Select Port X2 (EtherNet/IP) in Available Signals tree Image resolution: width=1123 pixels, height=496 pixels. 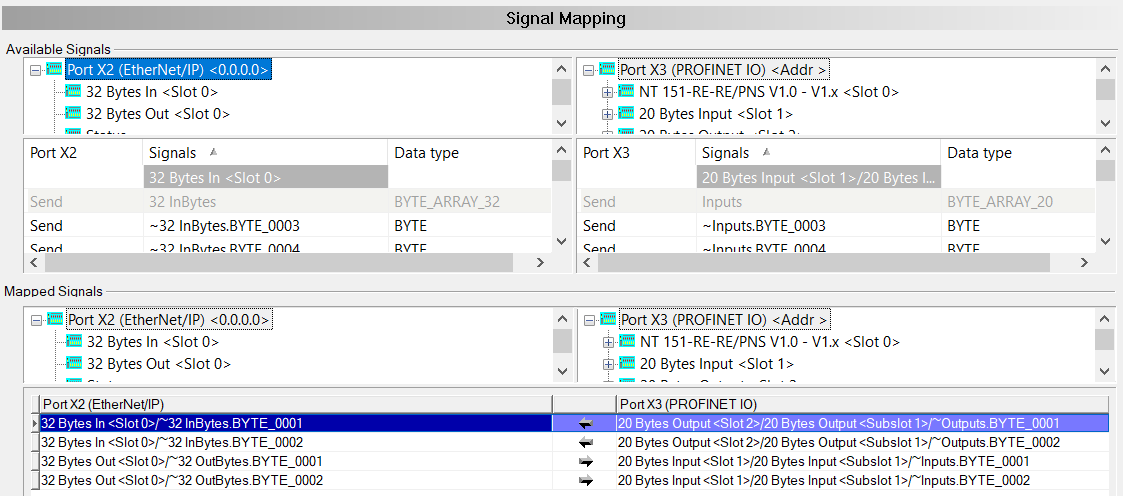coord(168,69)
